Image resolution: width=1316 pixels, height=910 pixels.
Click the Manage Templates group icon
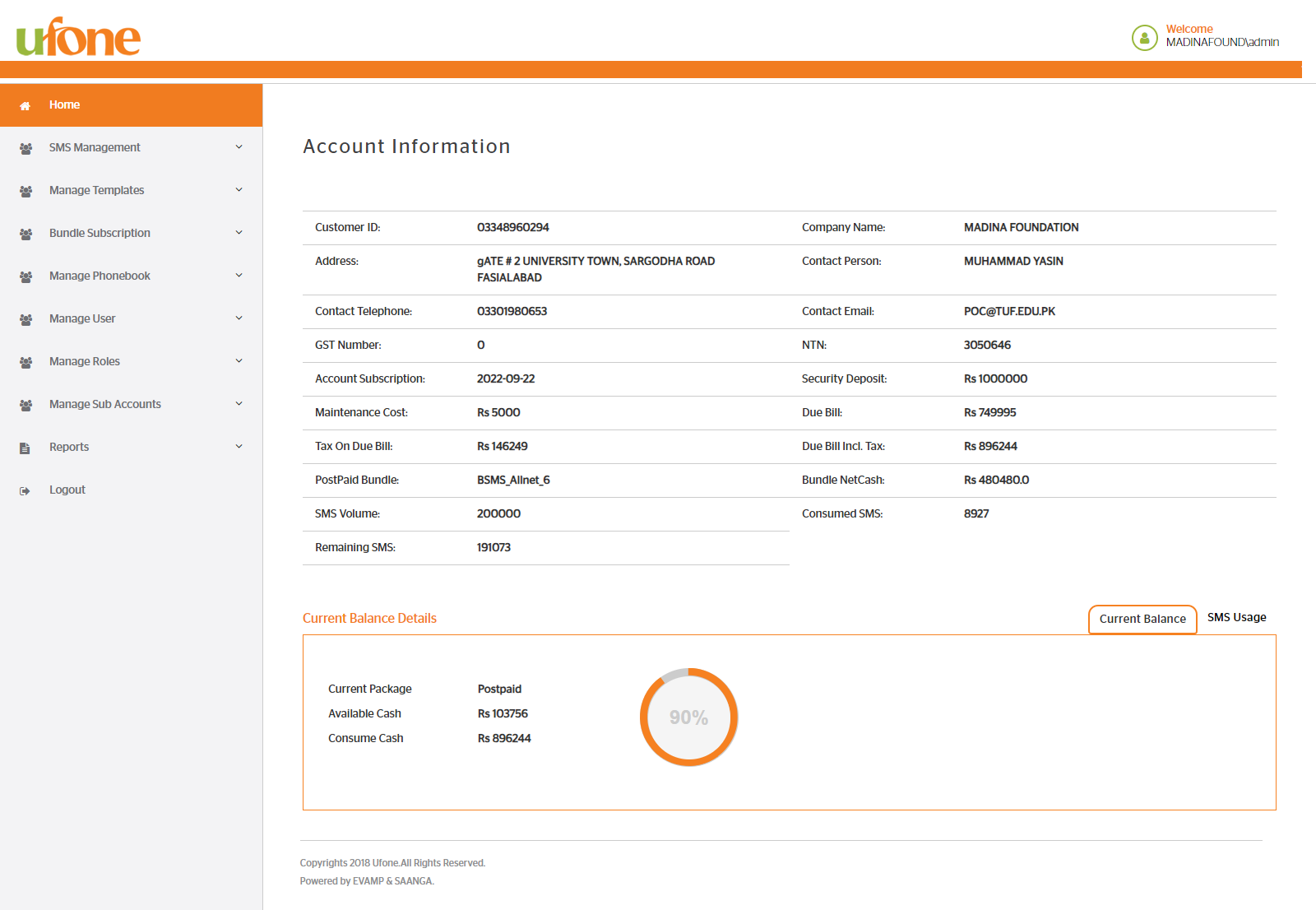(x=25, y=191)
